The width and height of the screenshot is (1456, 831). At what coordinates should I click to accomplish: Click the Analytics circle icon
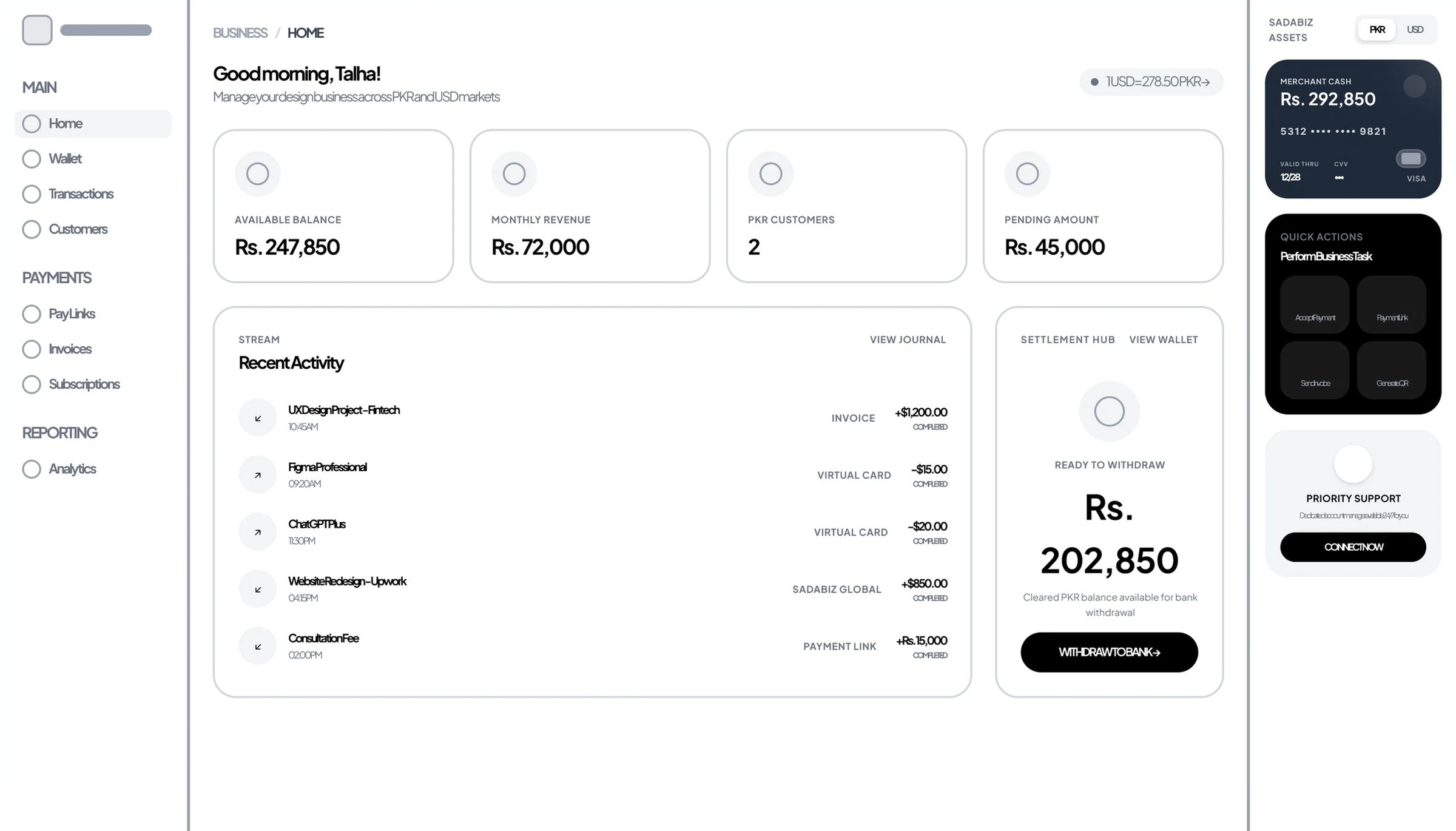(32, 469)
